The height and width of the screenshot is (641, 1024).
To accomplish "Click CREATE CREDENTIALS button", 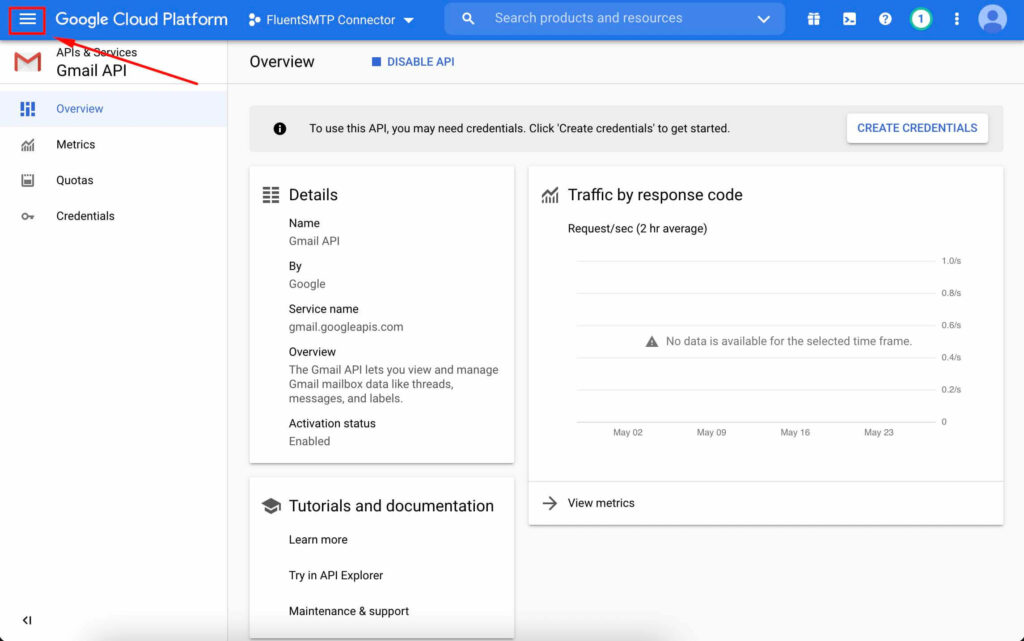I will tap(917, 128).
